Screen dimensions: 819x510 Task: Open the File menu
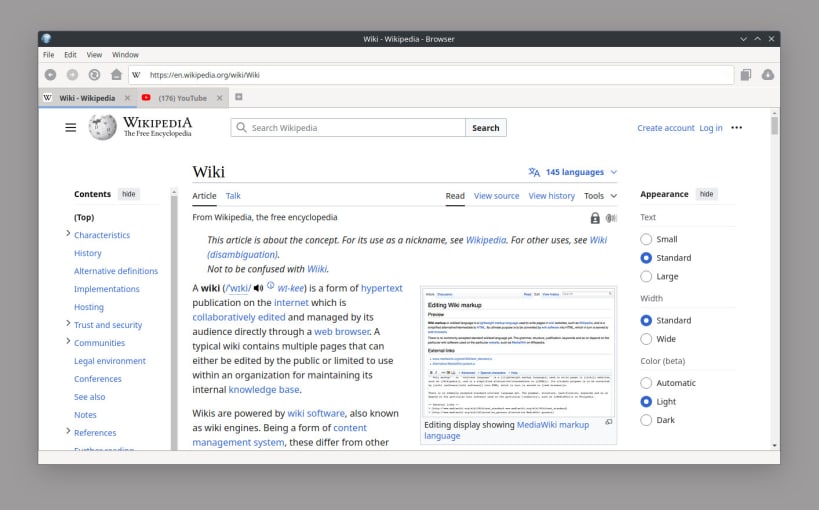49,55
